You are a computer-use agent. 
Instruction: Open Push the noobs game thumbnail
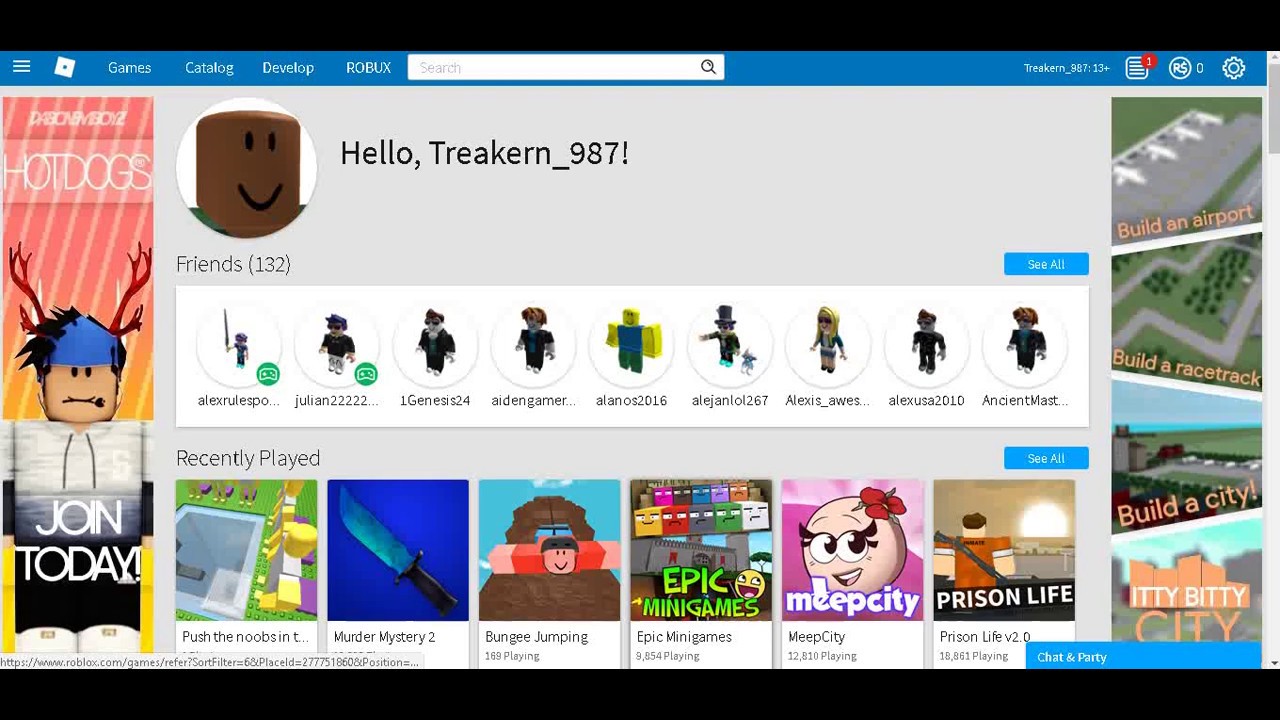pos(246,550)
